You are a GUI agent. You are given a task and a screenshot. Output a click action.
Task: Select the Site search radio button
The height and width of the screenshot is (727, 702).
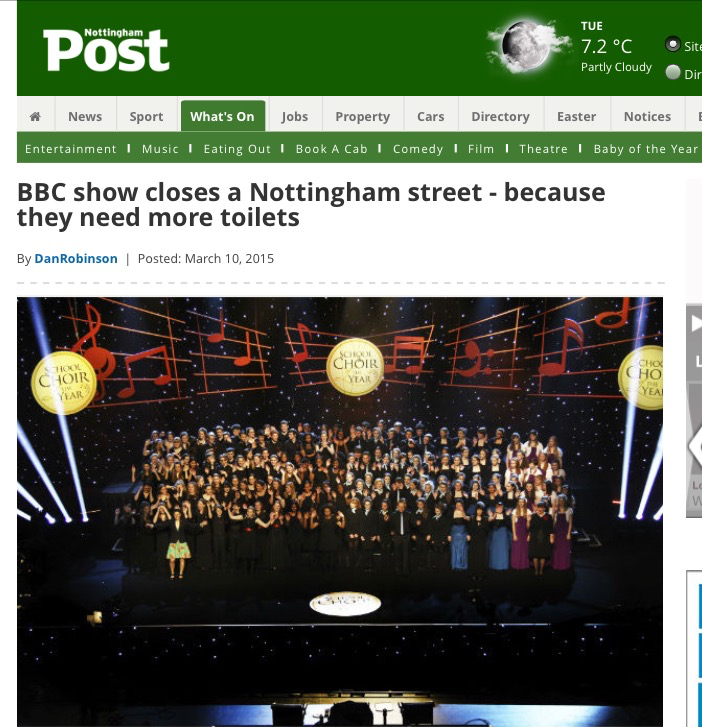(672, 45)
